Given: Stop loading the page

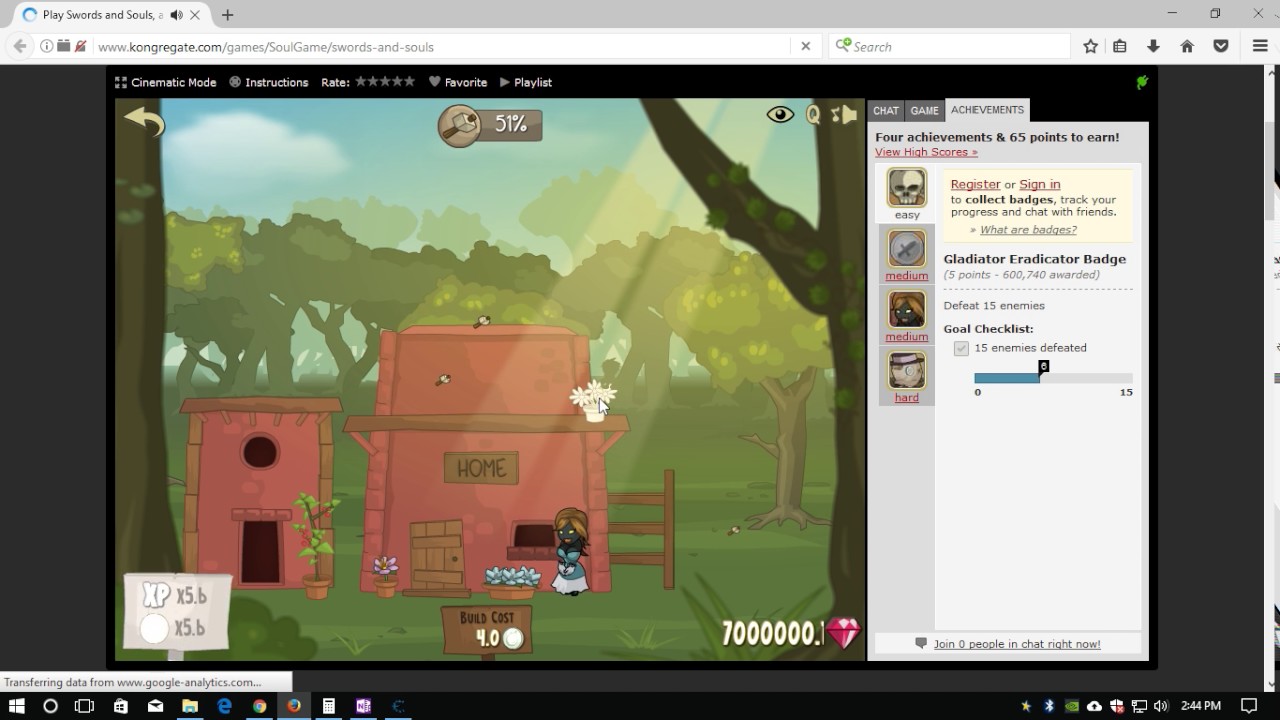Looking at the screenshot, I should pyautogui.click(x=806, y=46).
